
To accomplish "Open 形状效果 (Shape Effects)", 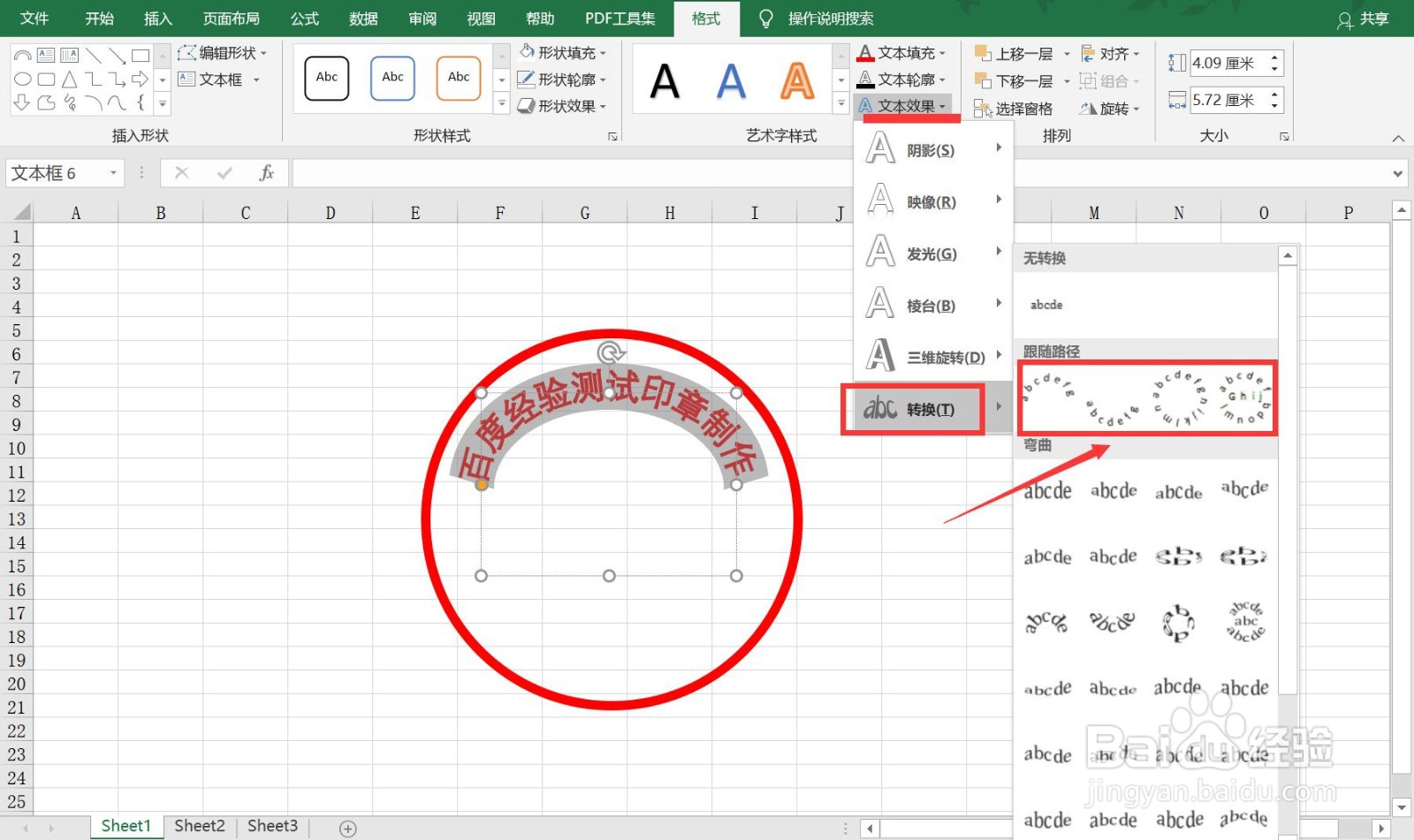I will 563,106.
